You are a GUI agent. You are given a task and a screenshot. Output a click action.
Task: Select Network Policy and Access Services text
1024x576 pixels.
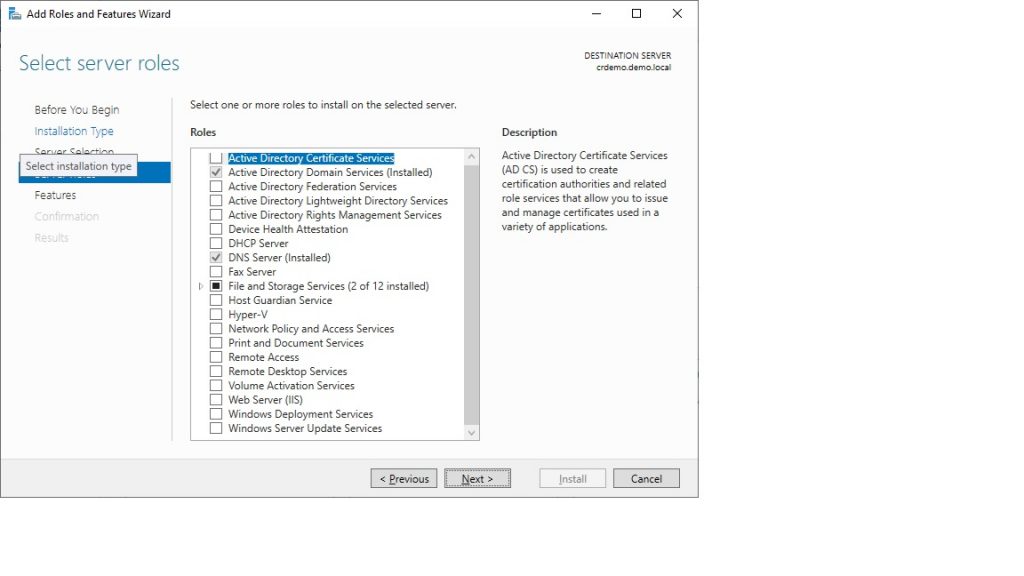[311, 329]
